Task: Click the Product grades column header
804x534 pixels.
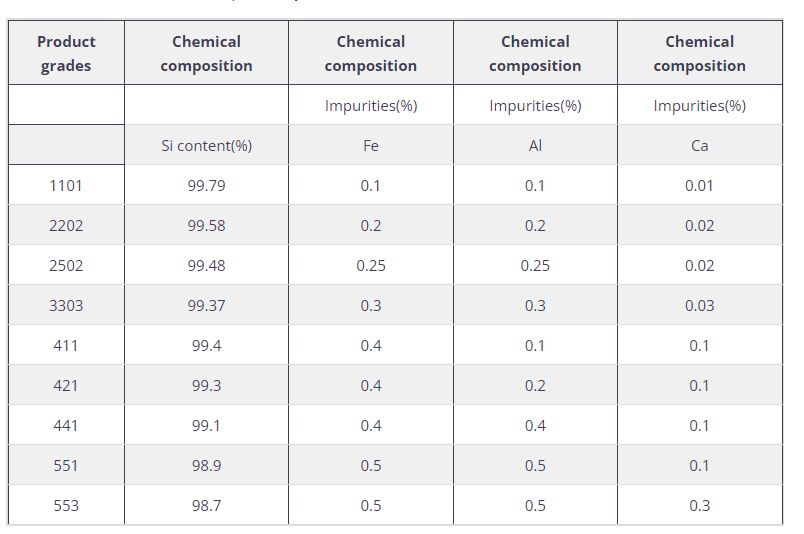Action: tap(66, 54)
